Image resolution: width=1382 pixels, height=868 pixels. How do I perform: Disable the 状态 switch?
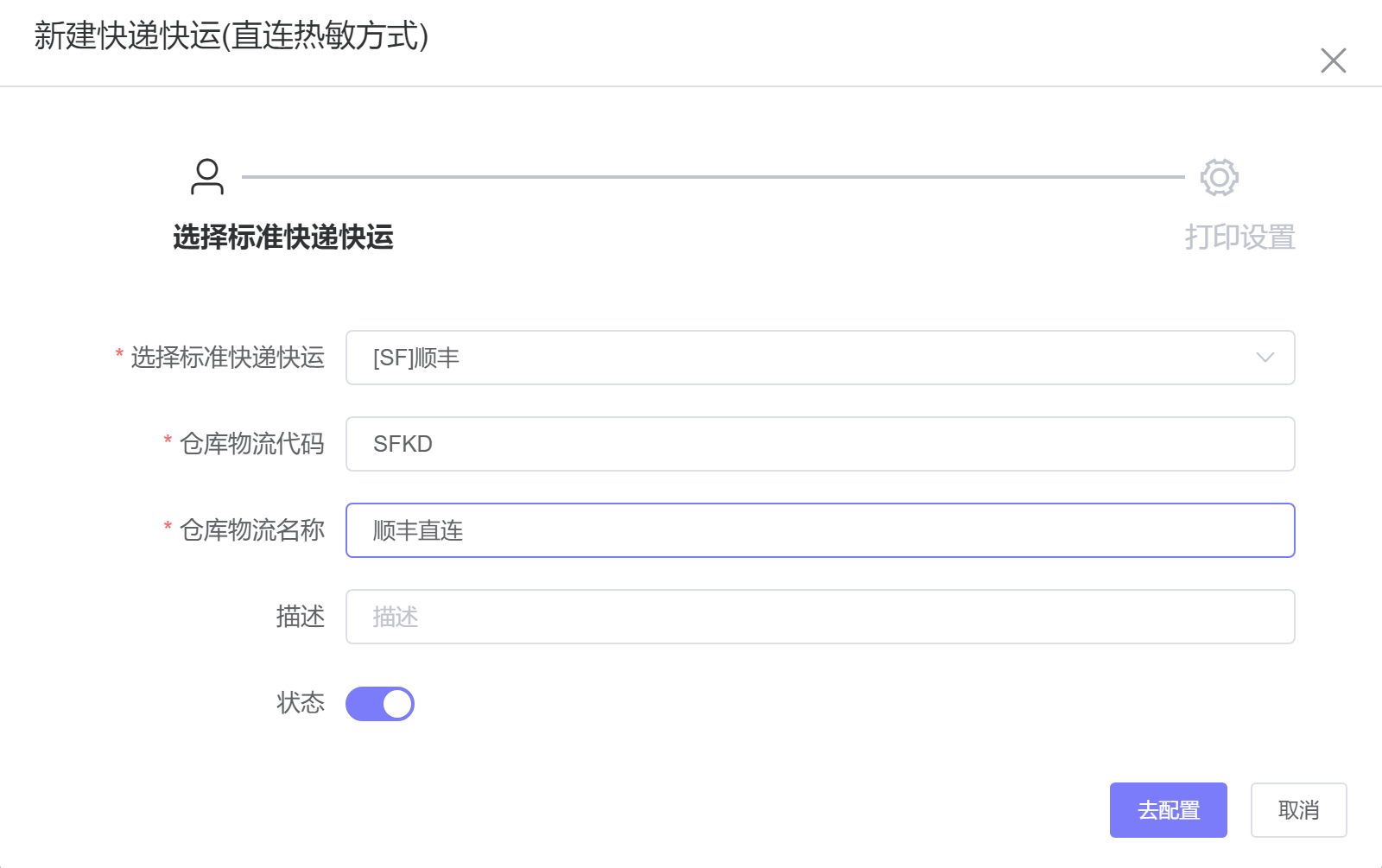[380, 703]
